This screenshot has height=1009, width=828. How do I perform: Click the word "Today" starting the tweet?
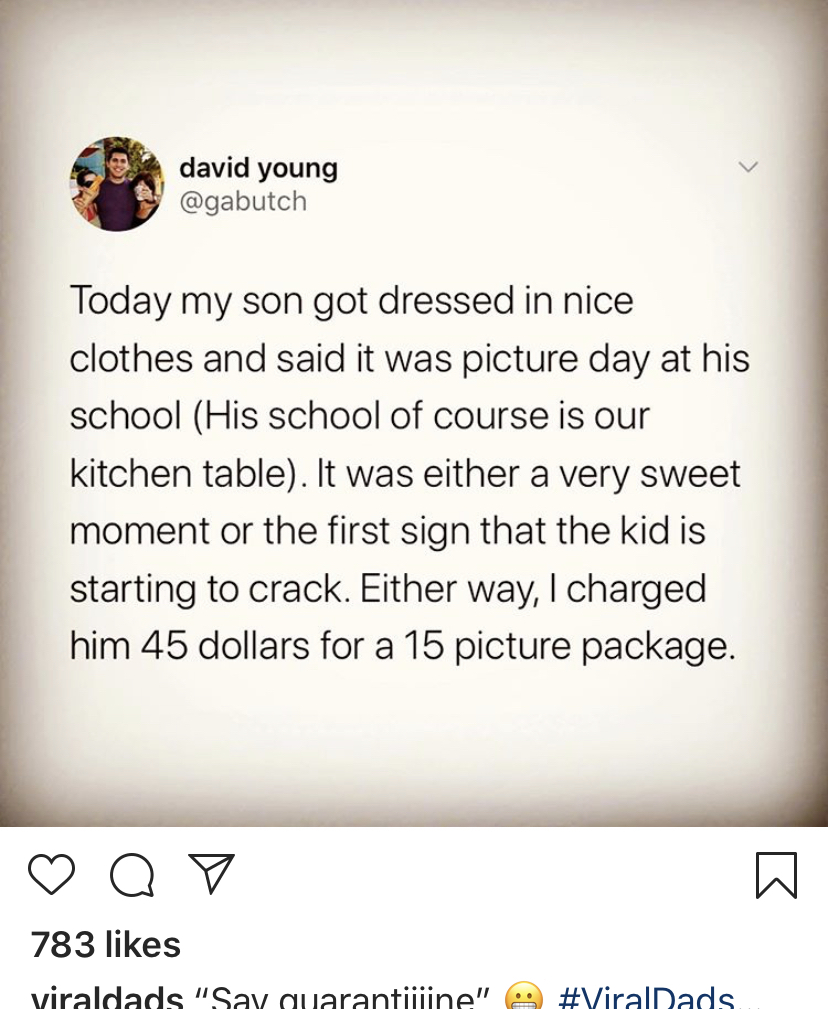coord(120,301)
